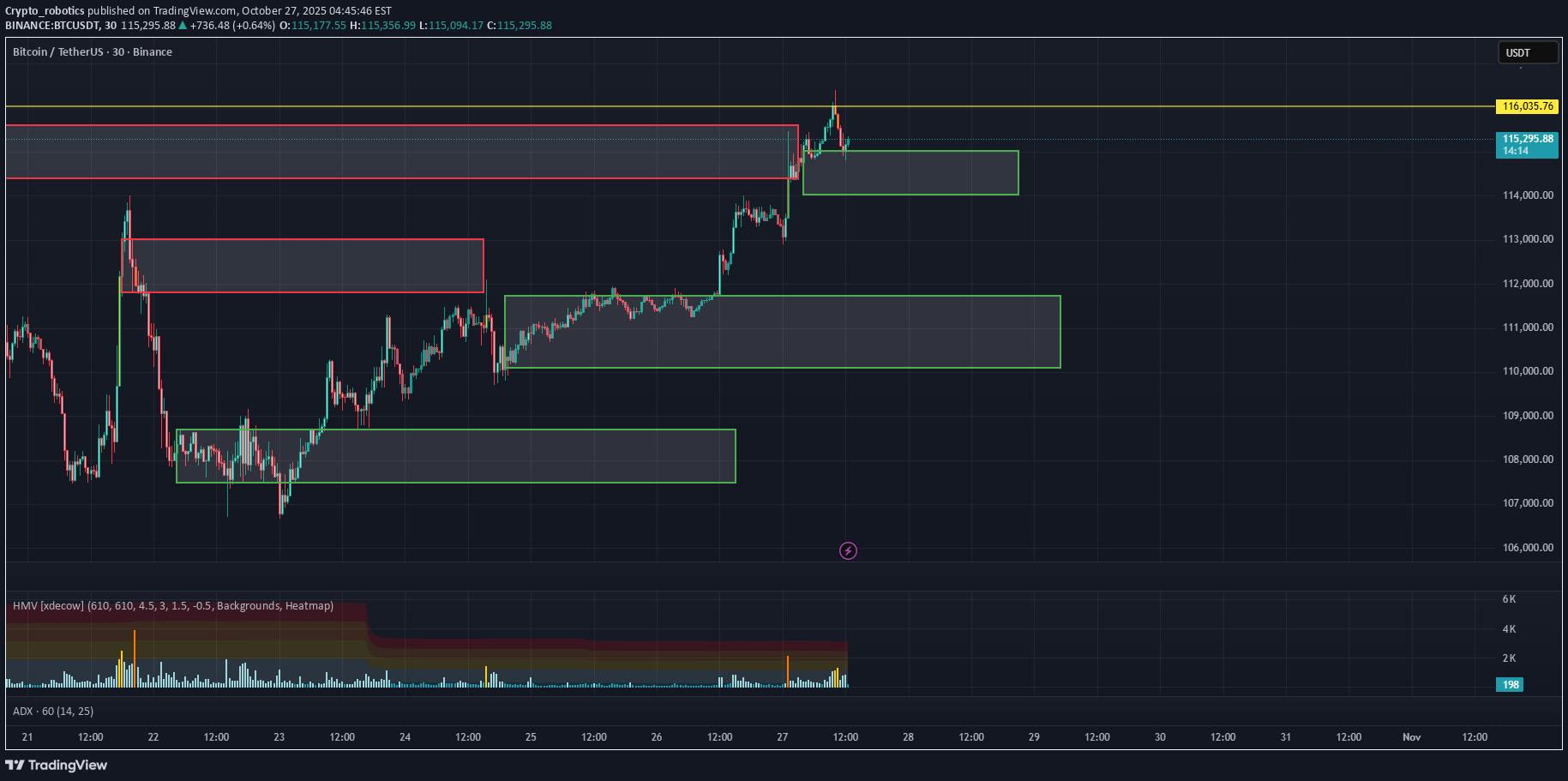Click the purple lightning bolt event icon
Viewport: 1568px width, 781px height.
click(x=848, y=550)
